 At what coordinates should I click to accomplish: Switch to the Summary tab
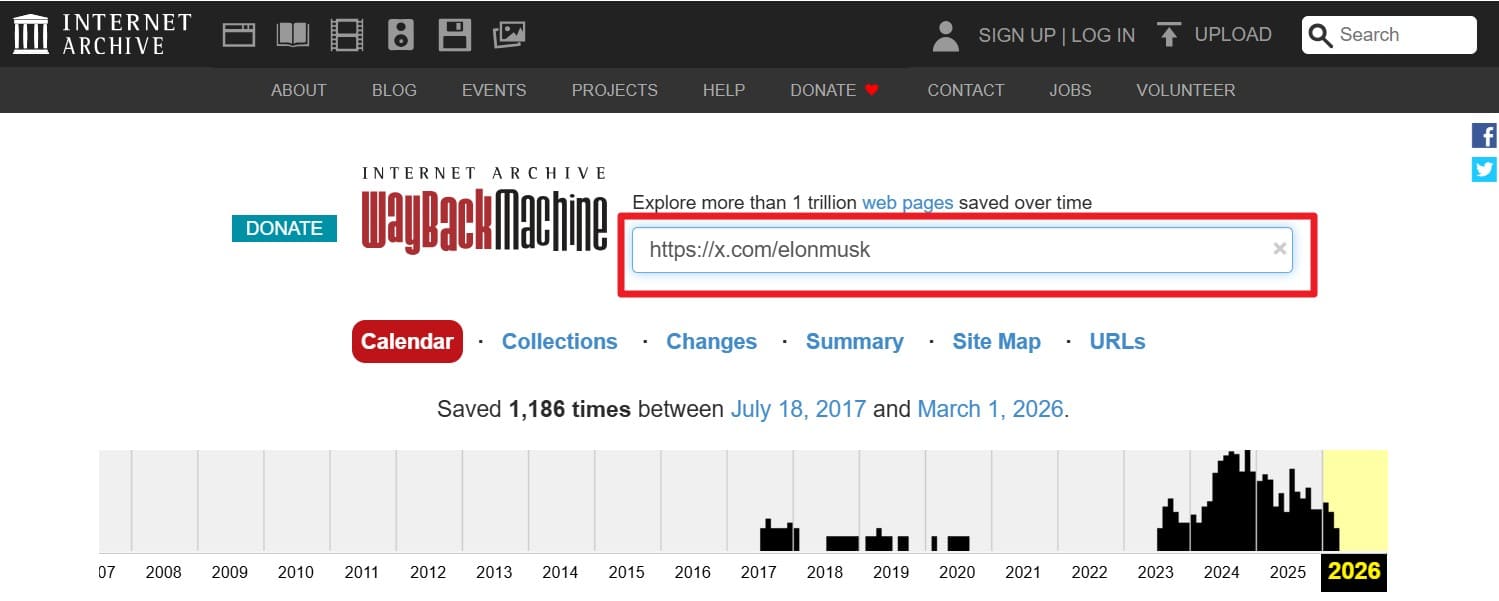tap(855, 341)
